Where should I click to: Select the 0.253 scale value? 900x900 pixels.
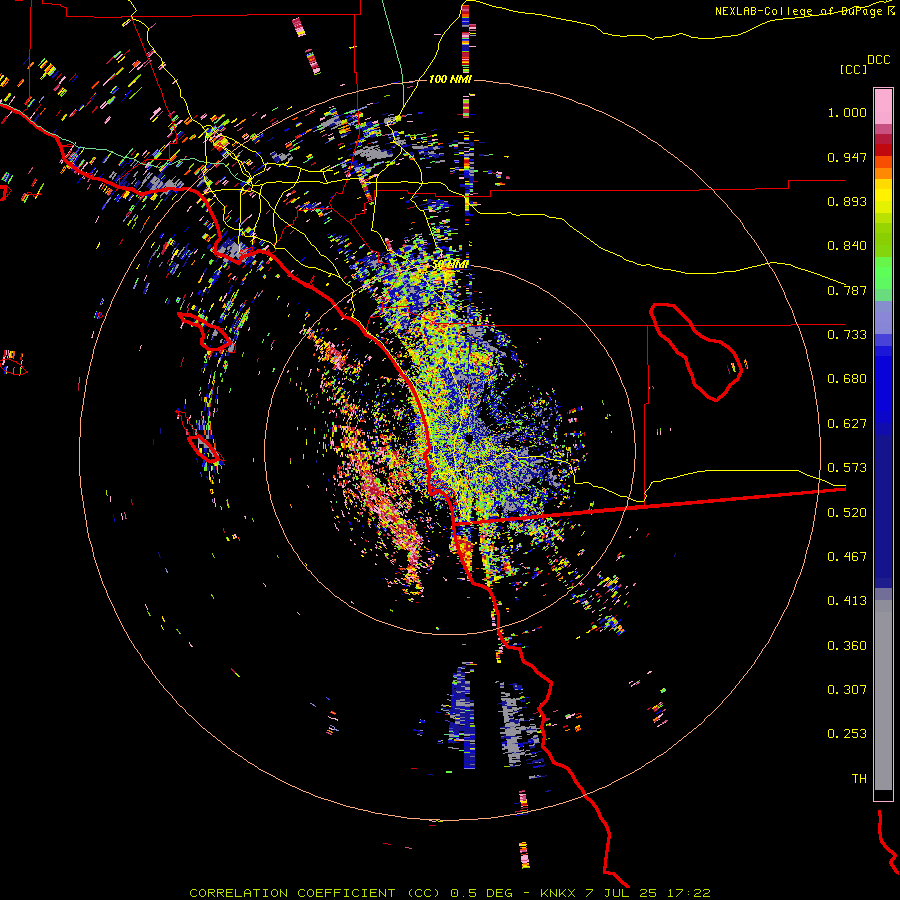847,734
